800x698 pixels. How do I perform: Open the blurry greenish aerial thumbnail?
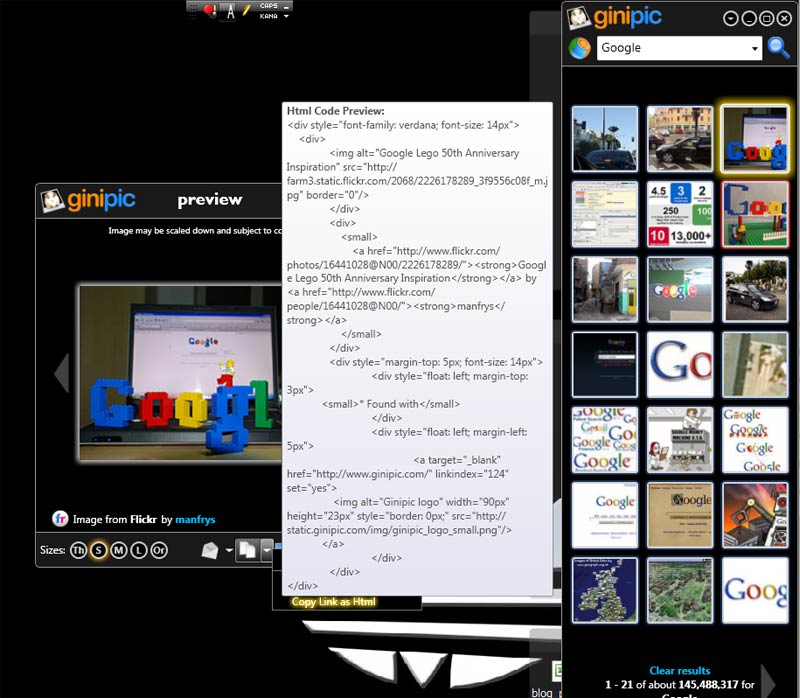[755, 365]
